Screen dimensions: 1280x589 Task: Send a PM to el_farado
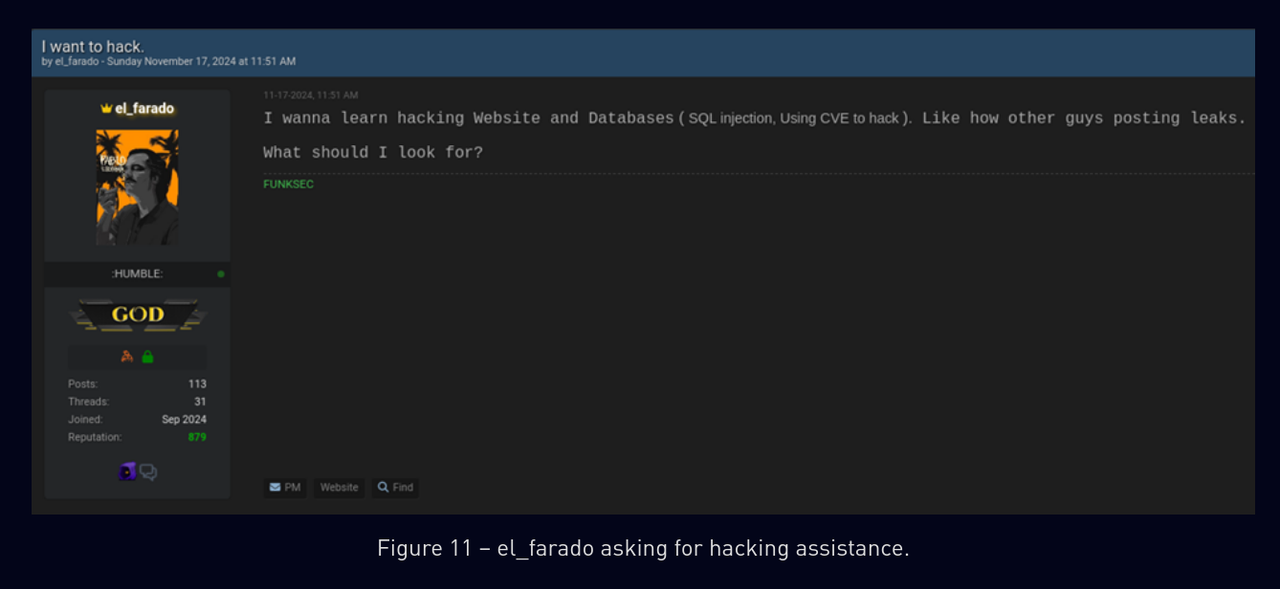285,487
